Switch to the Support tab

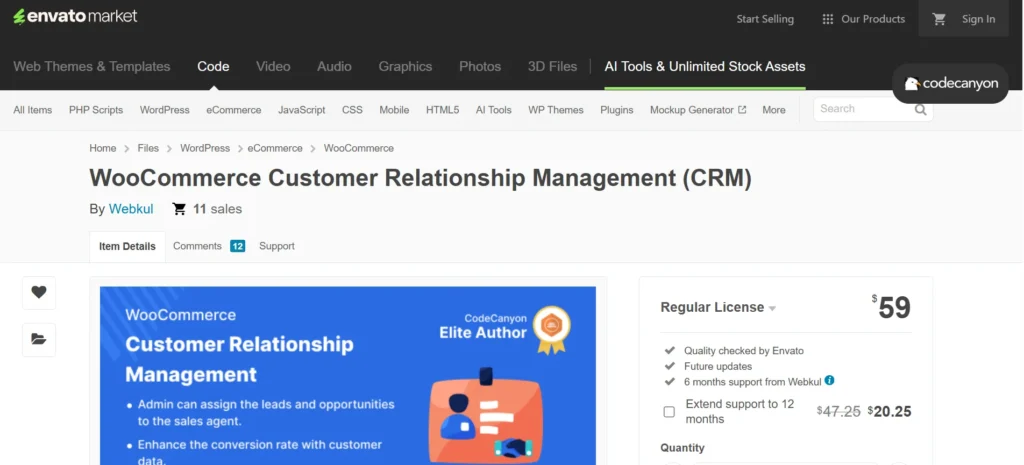[x=276, y=246]
